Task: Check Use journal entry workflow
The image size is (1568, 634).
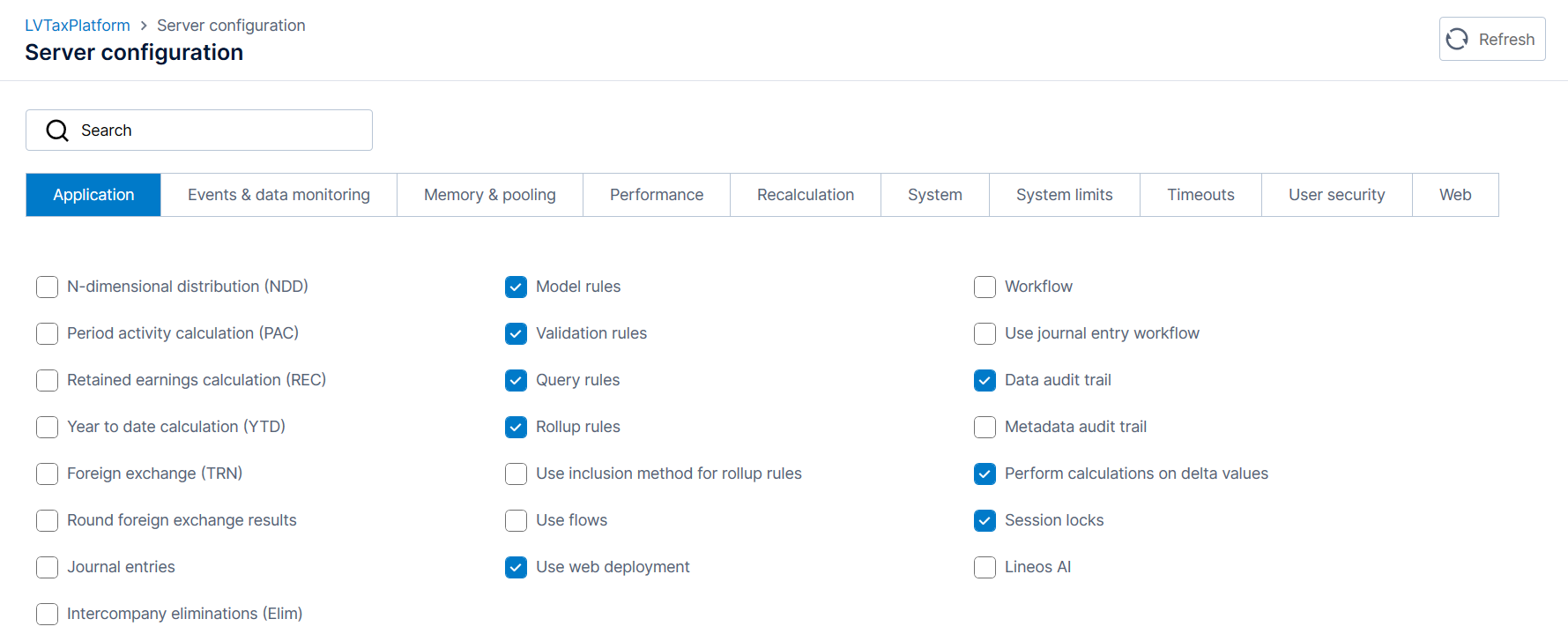Action: point(985,333)
